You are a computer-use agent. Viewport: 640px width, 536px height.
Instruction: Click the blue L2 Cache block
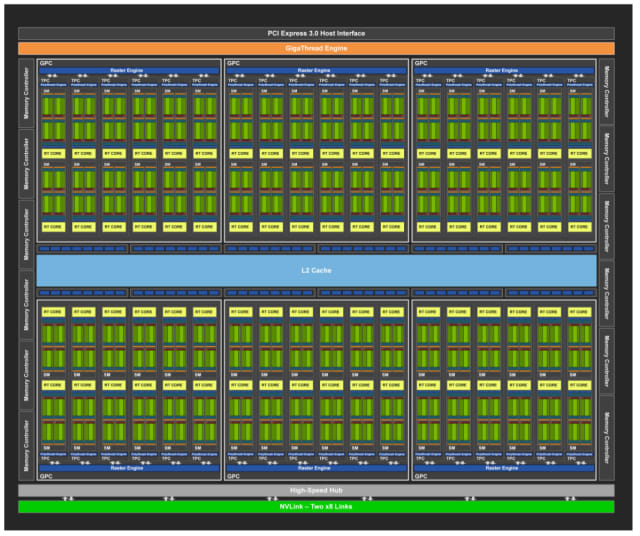pyautogui.click(x=316, y=271)
